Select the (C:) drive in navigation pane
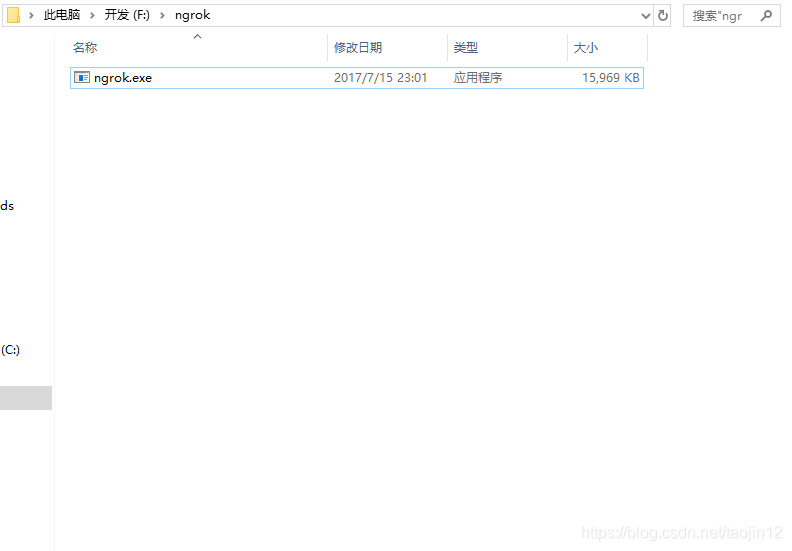The height and width of the screenshot is (551, 792). [x=11, y=349]
